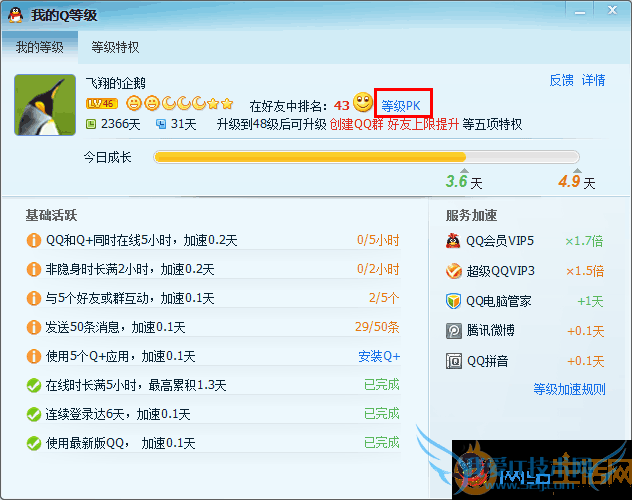Select the +0.1天 value for 腾讯微博
The height and width of the screenshot is (500, 632).
coord(586,331)
